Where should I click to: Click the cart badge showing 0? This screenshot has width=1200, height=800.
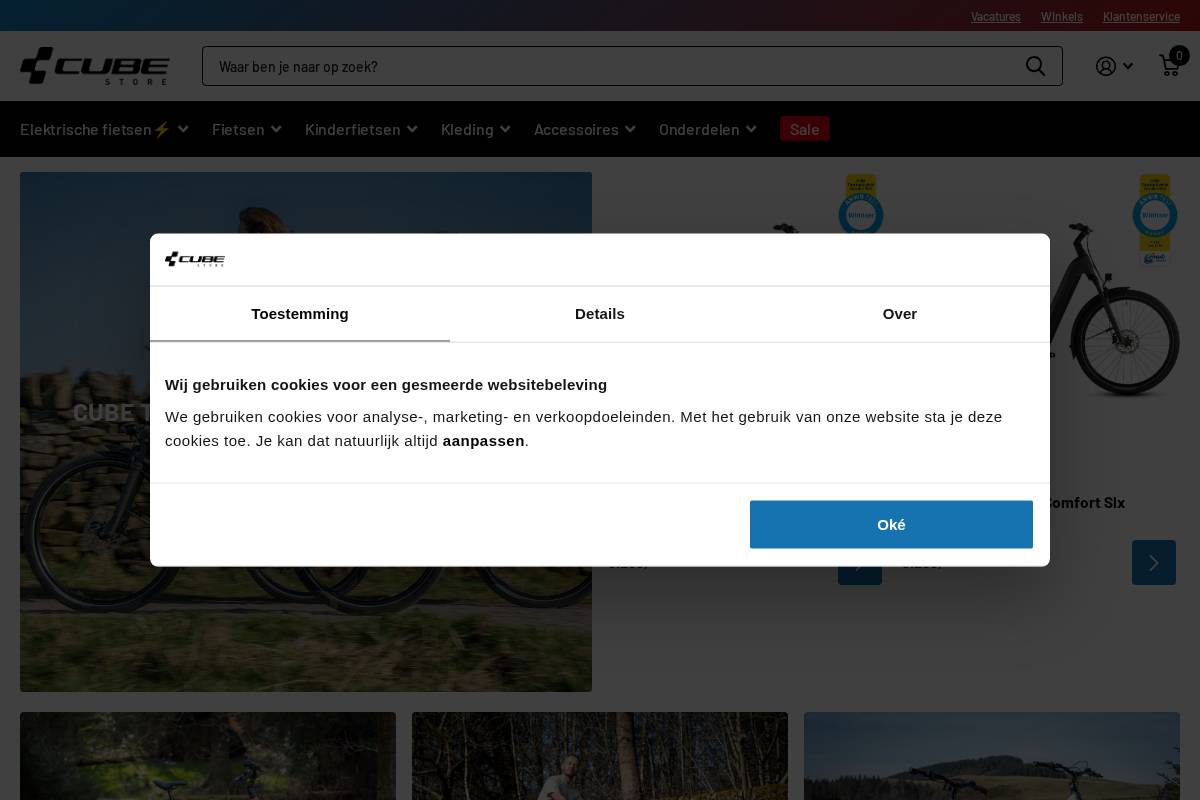[x=1179, y=56]
